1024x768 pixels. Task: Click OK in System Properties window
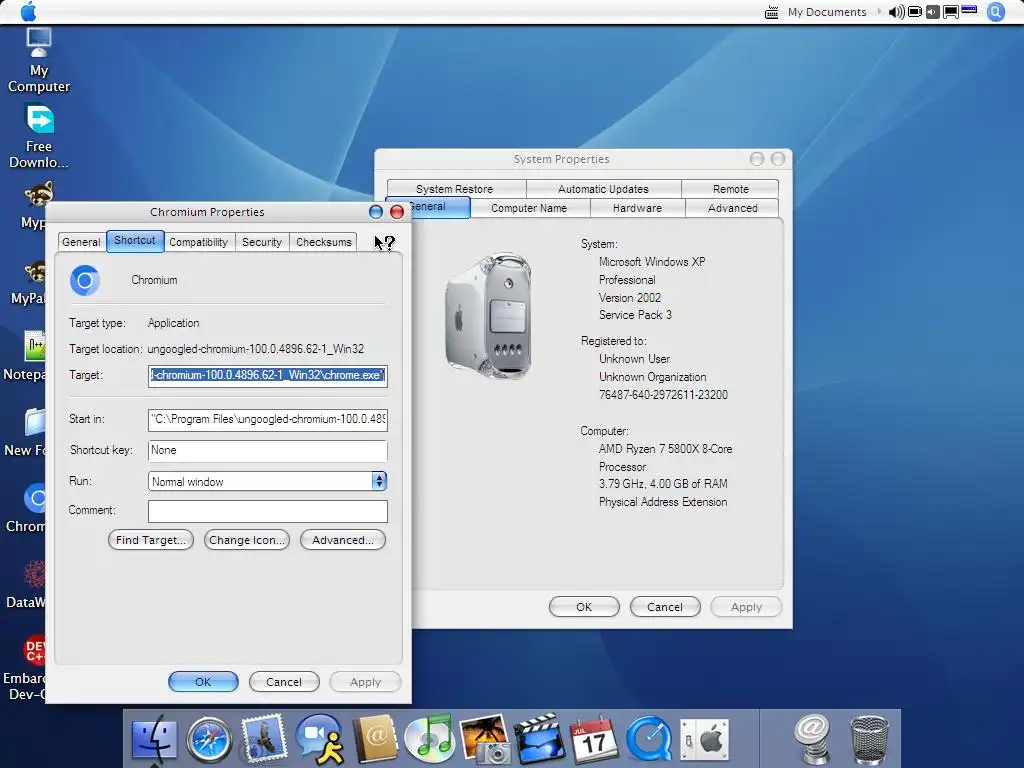pyautogui.click(x=584, y=607)
